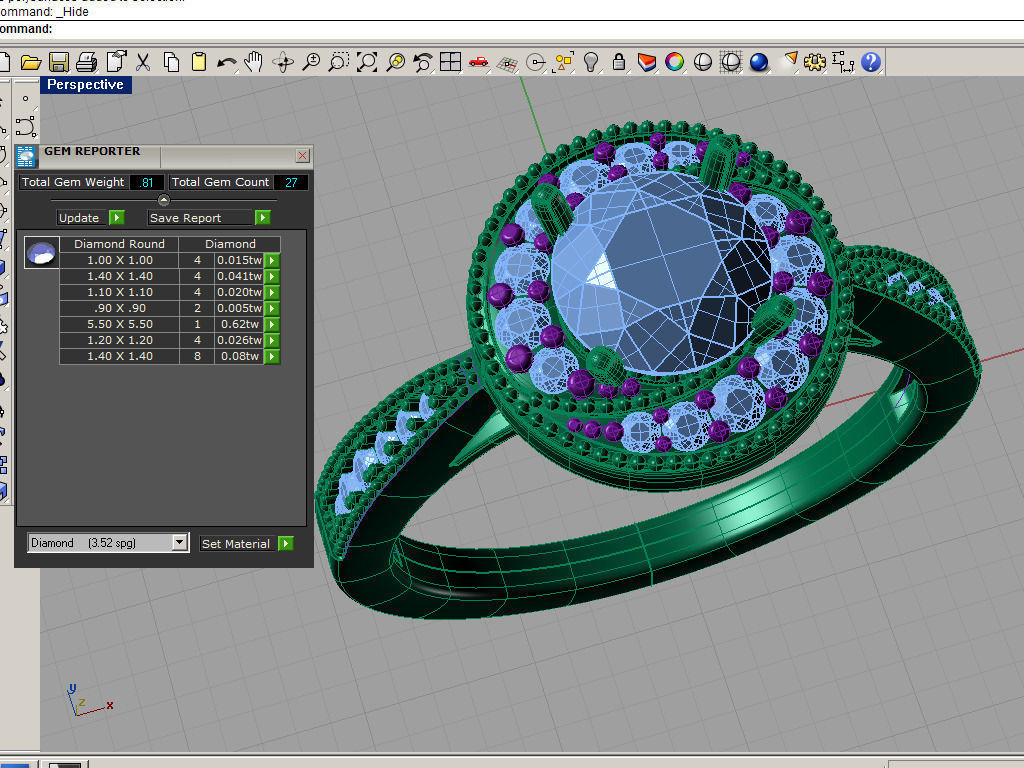The width and height of the screenshot is (1024, 768).
Task: Click green arrow on 1.00 X 1.00 row
Action: pyautogui.click(x=272, y=260)
